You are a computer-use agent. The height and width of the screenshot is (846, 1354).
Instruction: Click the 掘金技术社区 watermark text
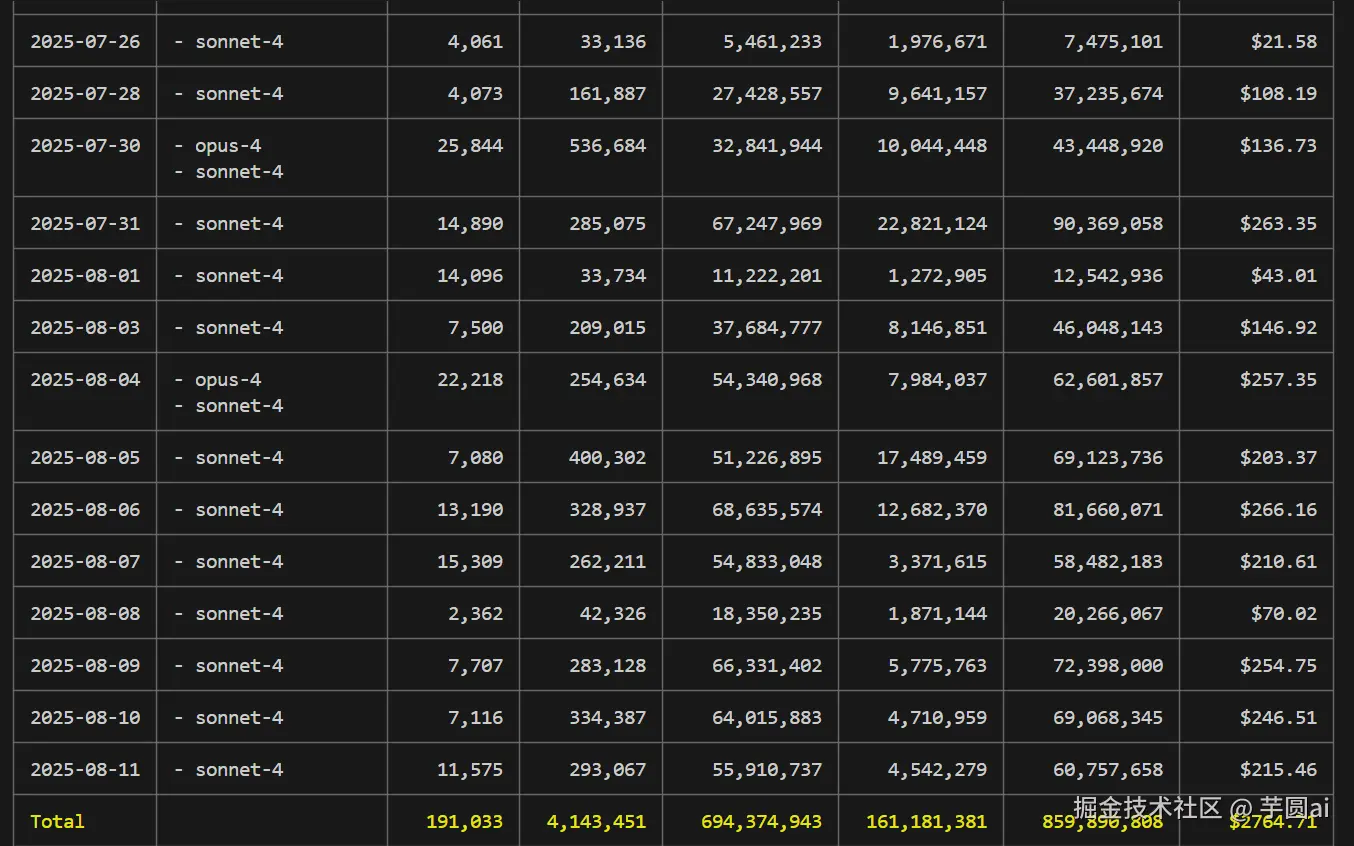(1148, 808)
